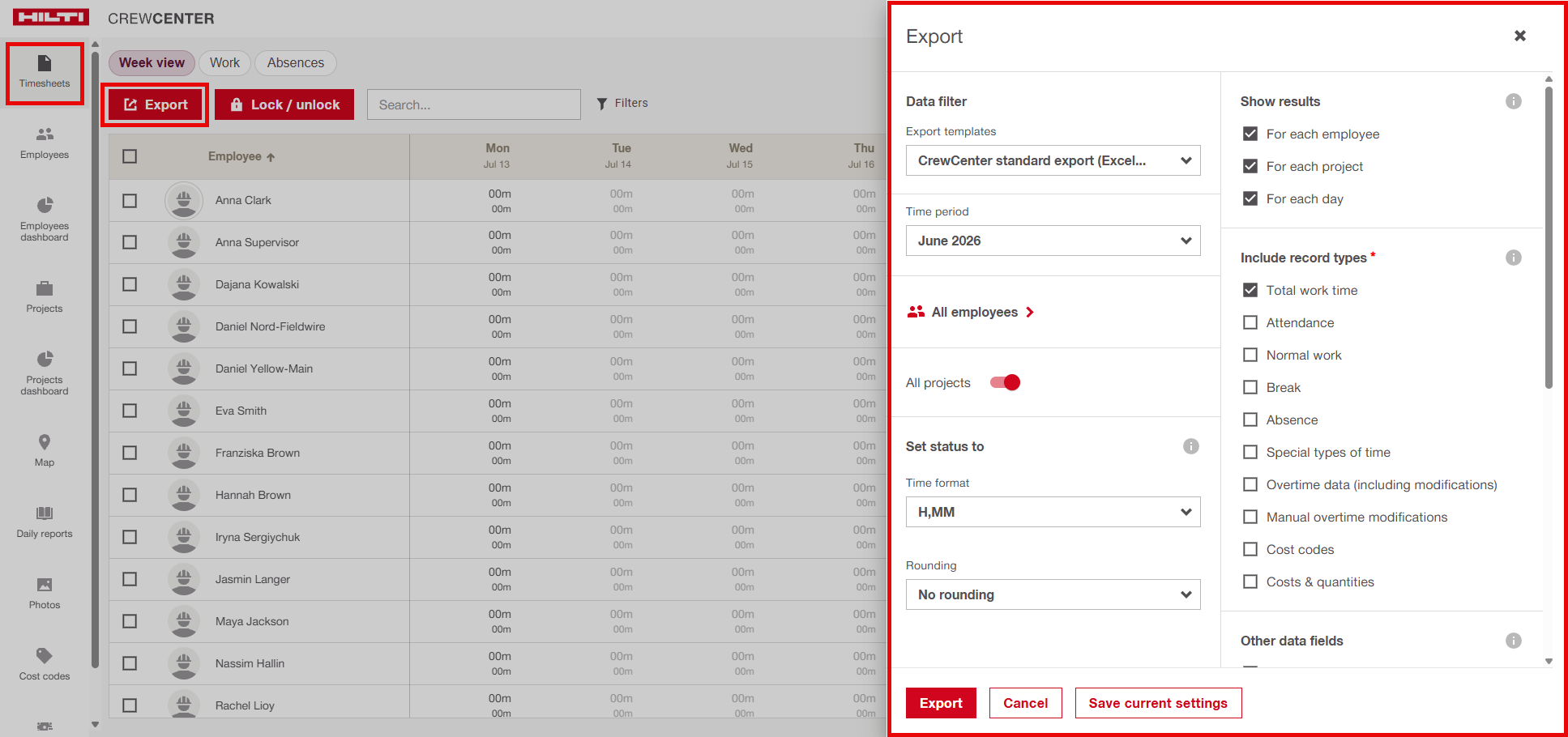The image size is (1568, 737).
Task: Switch to the Absences tab
Action: click(x=296, y=62)
